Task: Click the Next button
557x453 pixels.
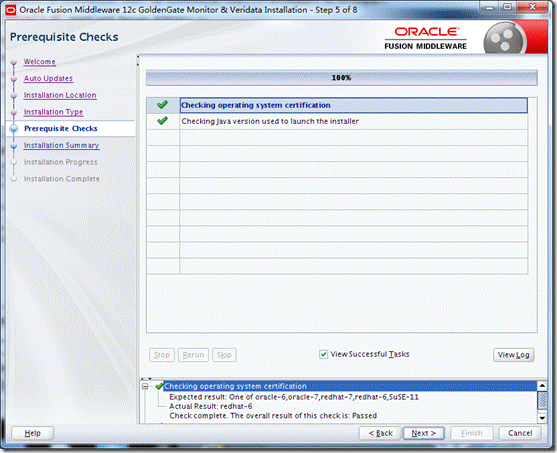Action: point(423,433)
